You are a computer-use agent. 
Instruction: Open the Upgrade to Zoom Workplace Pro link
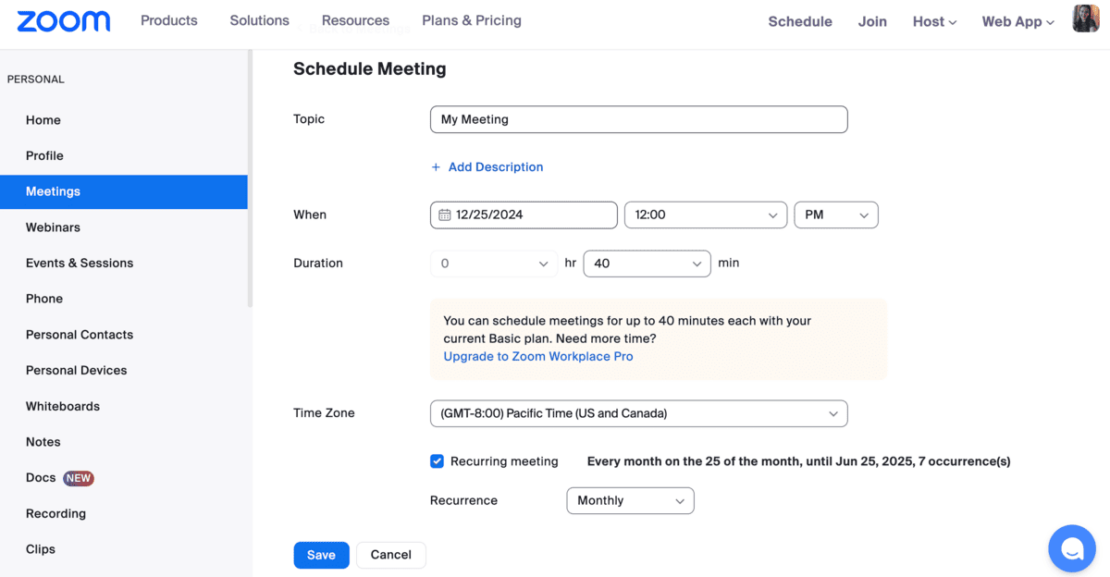[538, 356]
